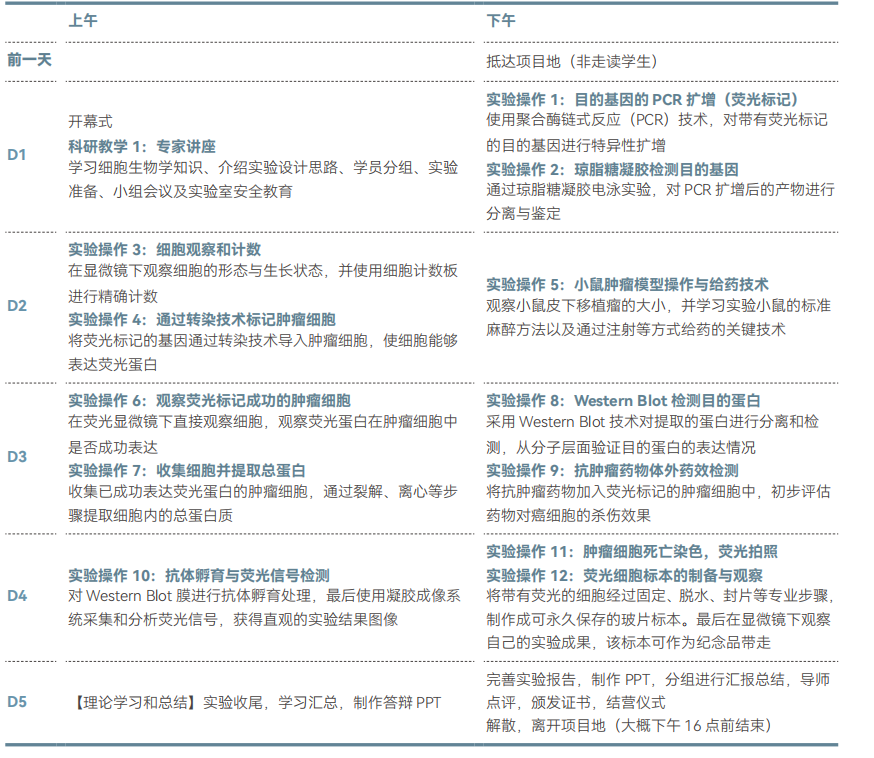Image resolution: width=874 pixels, height=758 pixels.
Task: Click the 实验操作 3：细胞观察和计数 heading
Action: (164, 250)
